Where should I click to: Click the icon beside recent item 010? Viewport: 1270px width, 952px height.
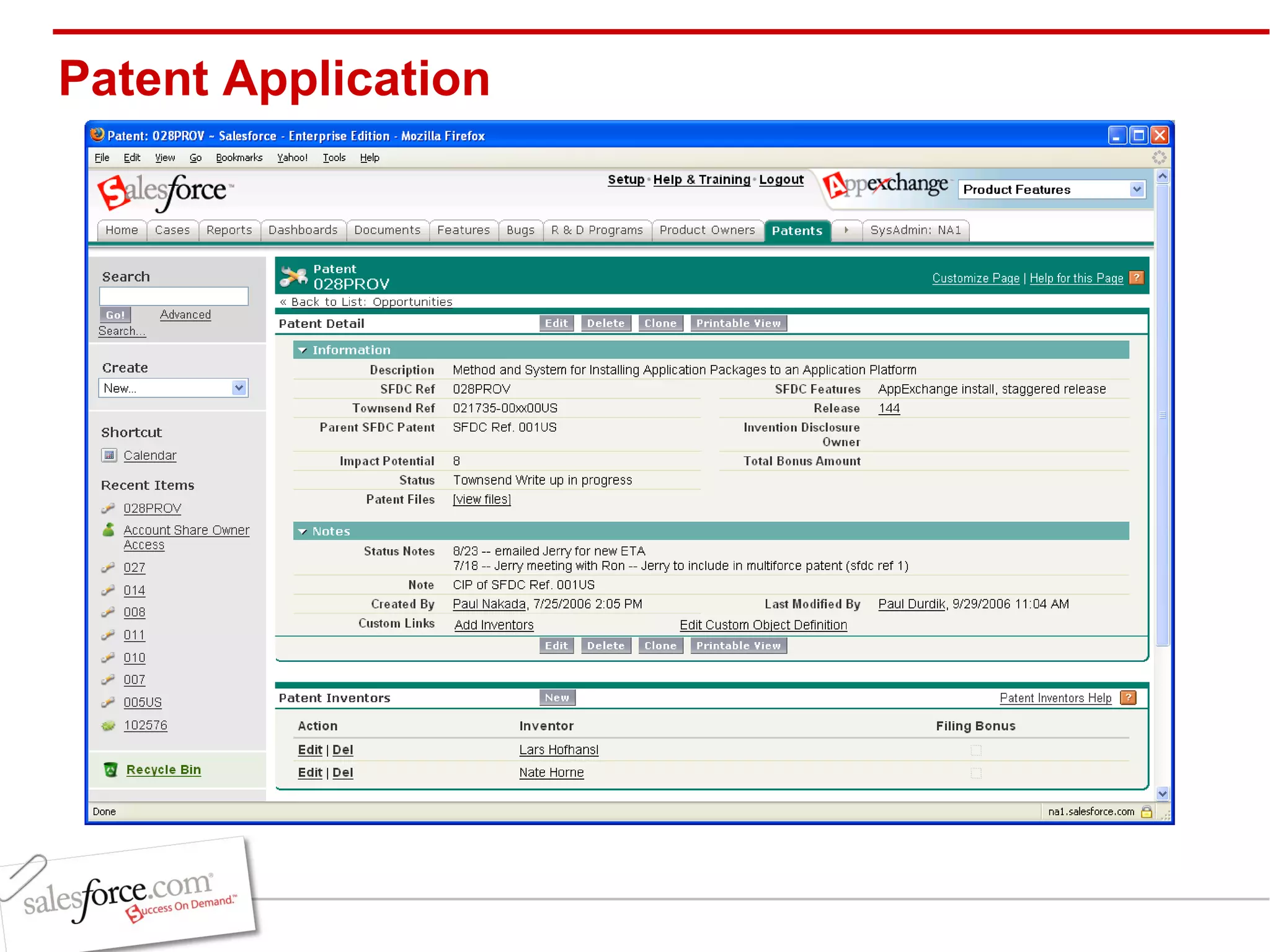coord(108,658)
